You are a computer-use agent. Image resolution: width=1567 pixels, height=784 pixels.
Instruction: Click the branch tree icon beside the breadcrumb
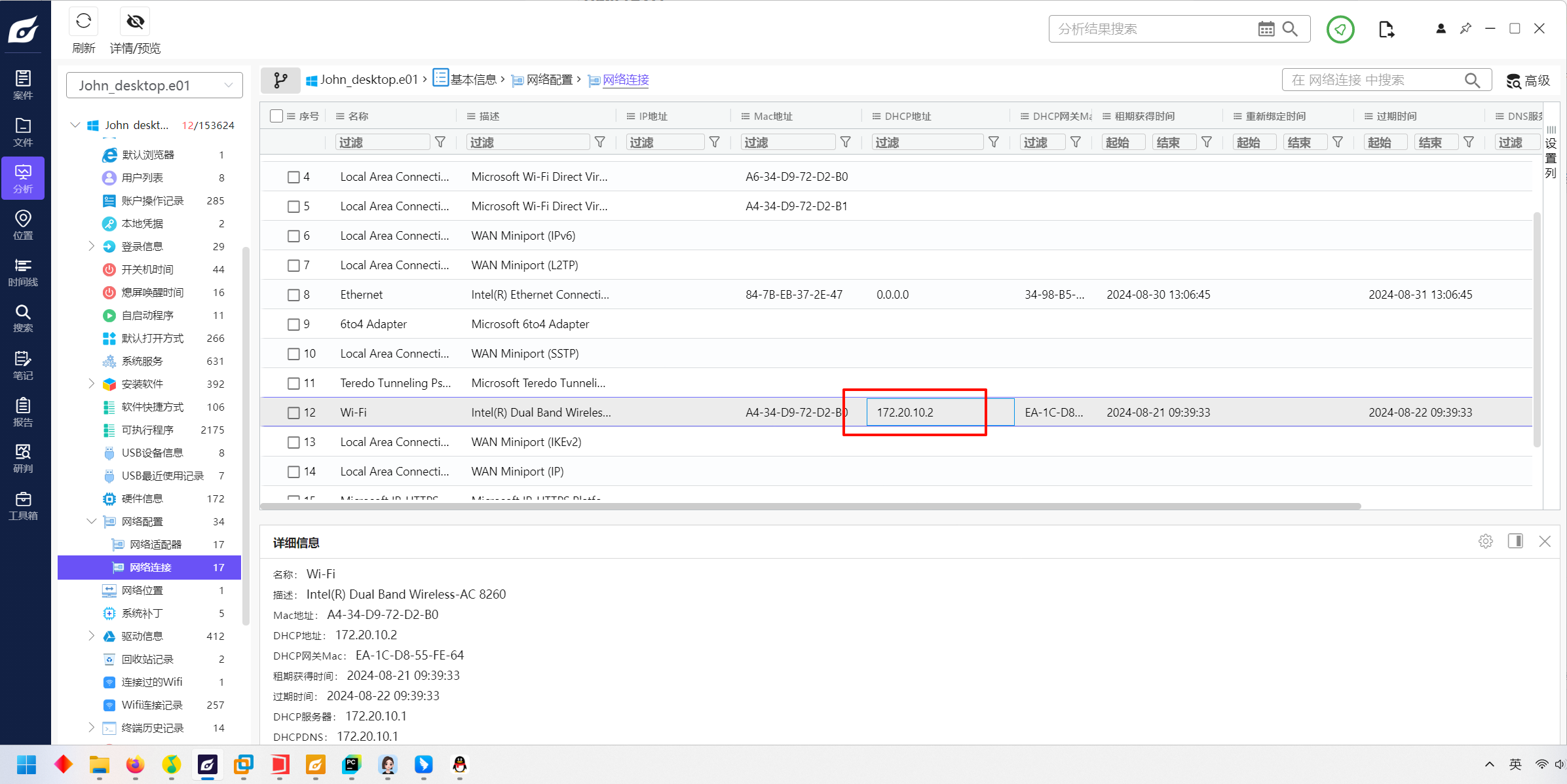click(x=280, y=80)
